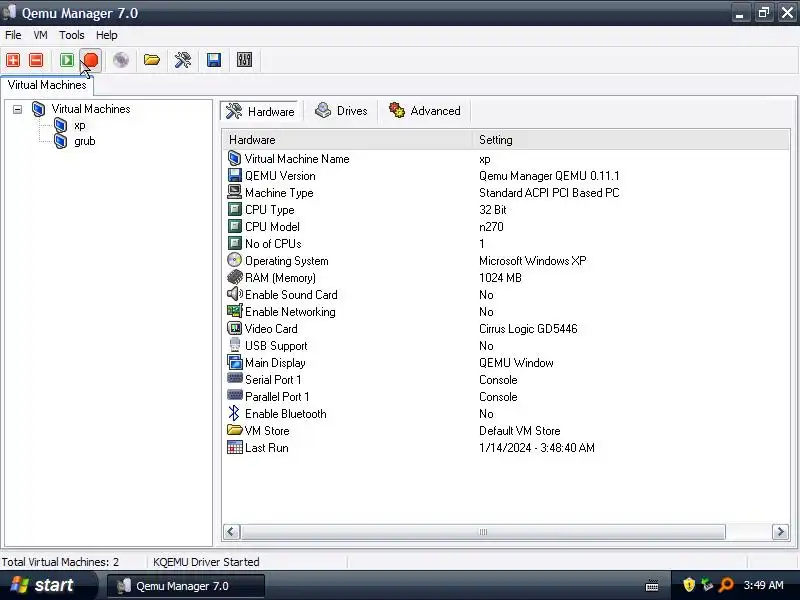Click the Enable Networking card icon
Screen dimensions: 800x600
[235, 311]
